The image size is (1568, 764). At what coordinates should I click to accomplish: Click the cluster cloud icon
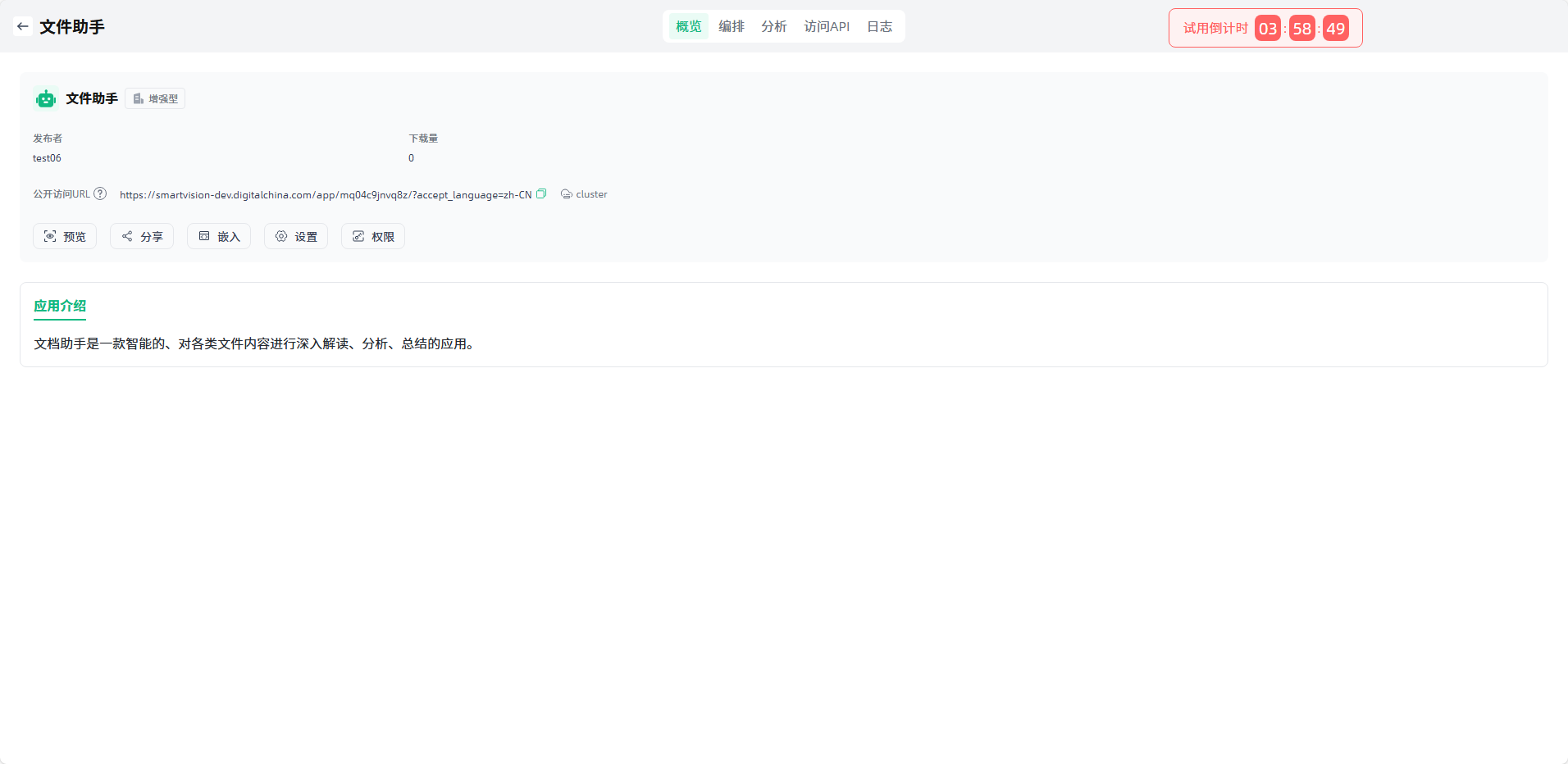pyautogui.click(x=566, y=194)
